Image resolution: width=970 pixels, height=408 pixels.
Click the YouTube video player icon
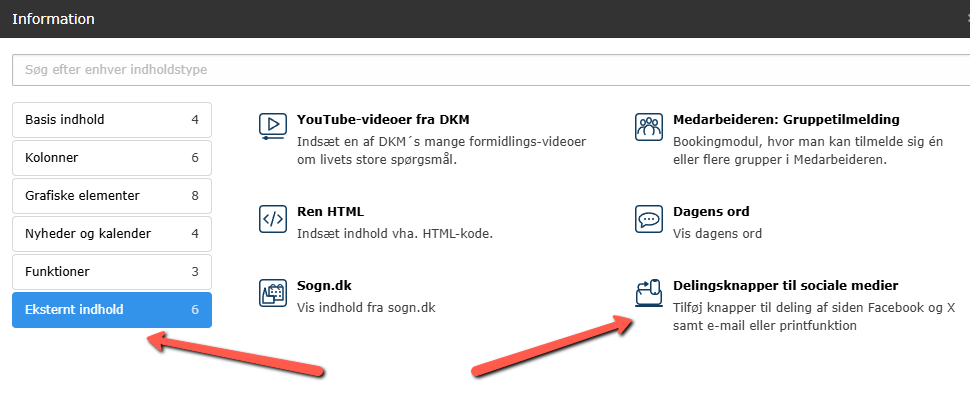[x=273, y=126]
